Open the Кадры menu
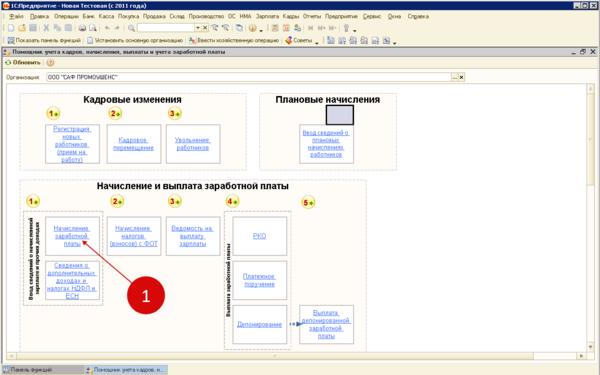This screenshot has height=375, width=600. 291,16
